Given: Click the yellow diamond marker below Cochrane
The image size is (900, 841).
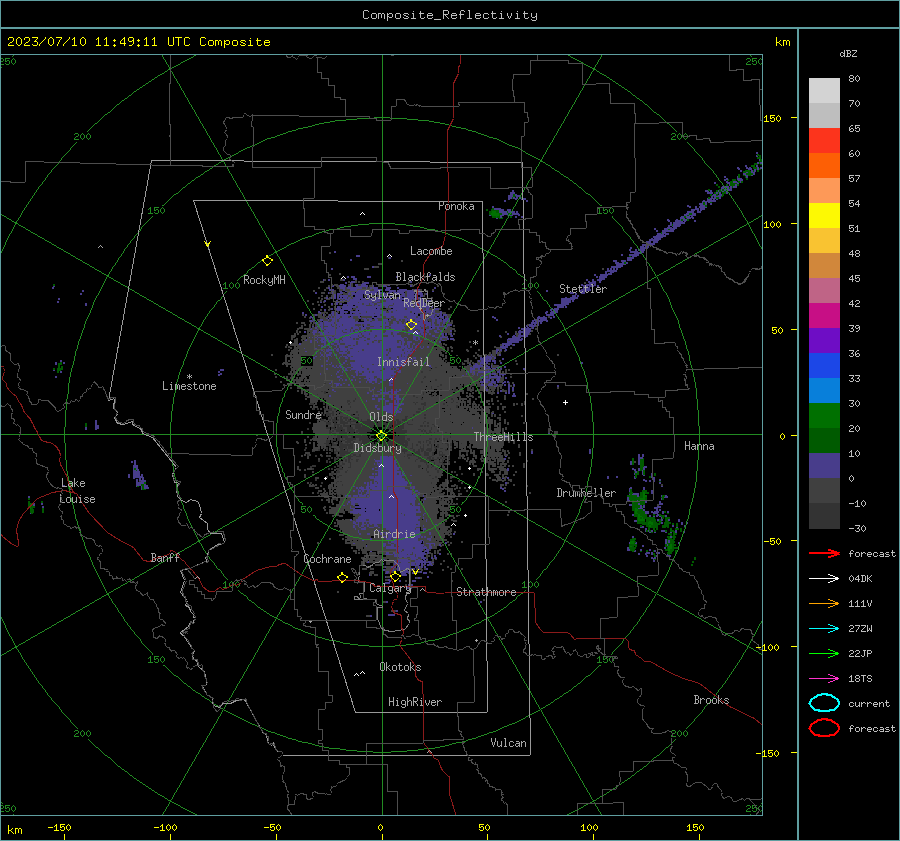Looking at the screenshot, I should (x=342, y=577).
